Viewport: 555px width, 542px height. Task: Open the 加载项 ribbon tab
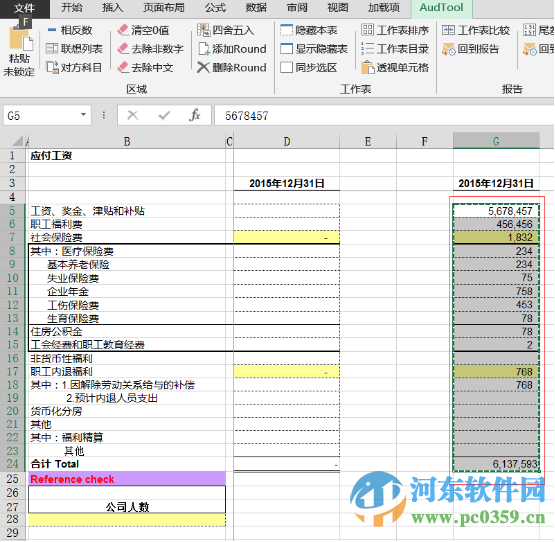(384, 7)
